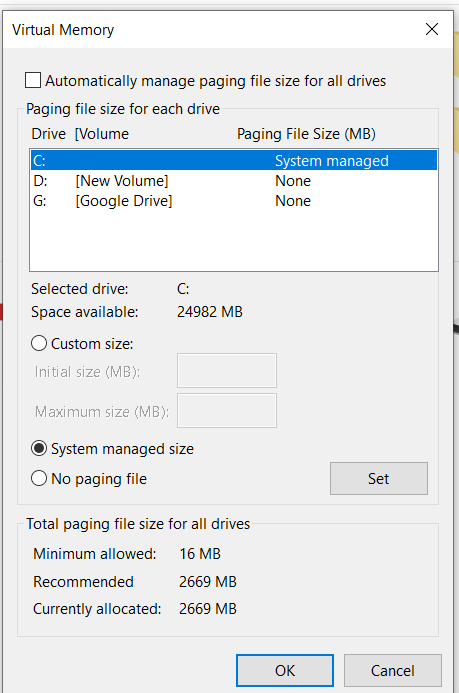Select the C: drive row

coord(234,160)
